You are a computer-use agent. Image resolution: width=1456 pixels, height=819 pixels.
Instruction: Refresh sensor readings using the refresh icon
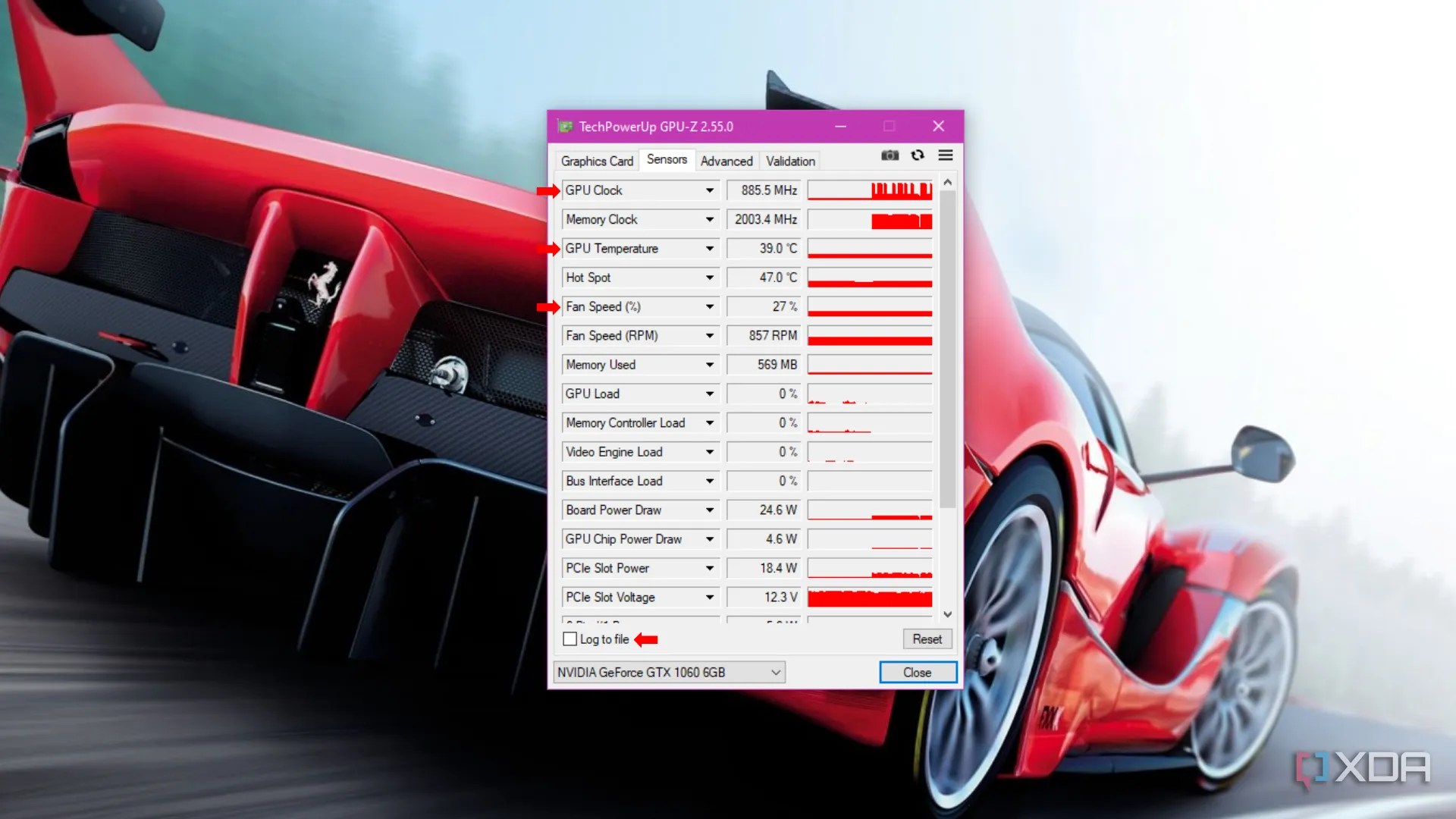[918, 155]
